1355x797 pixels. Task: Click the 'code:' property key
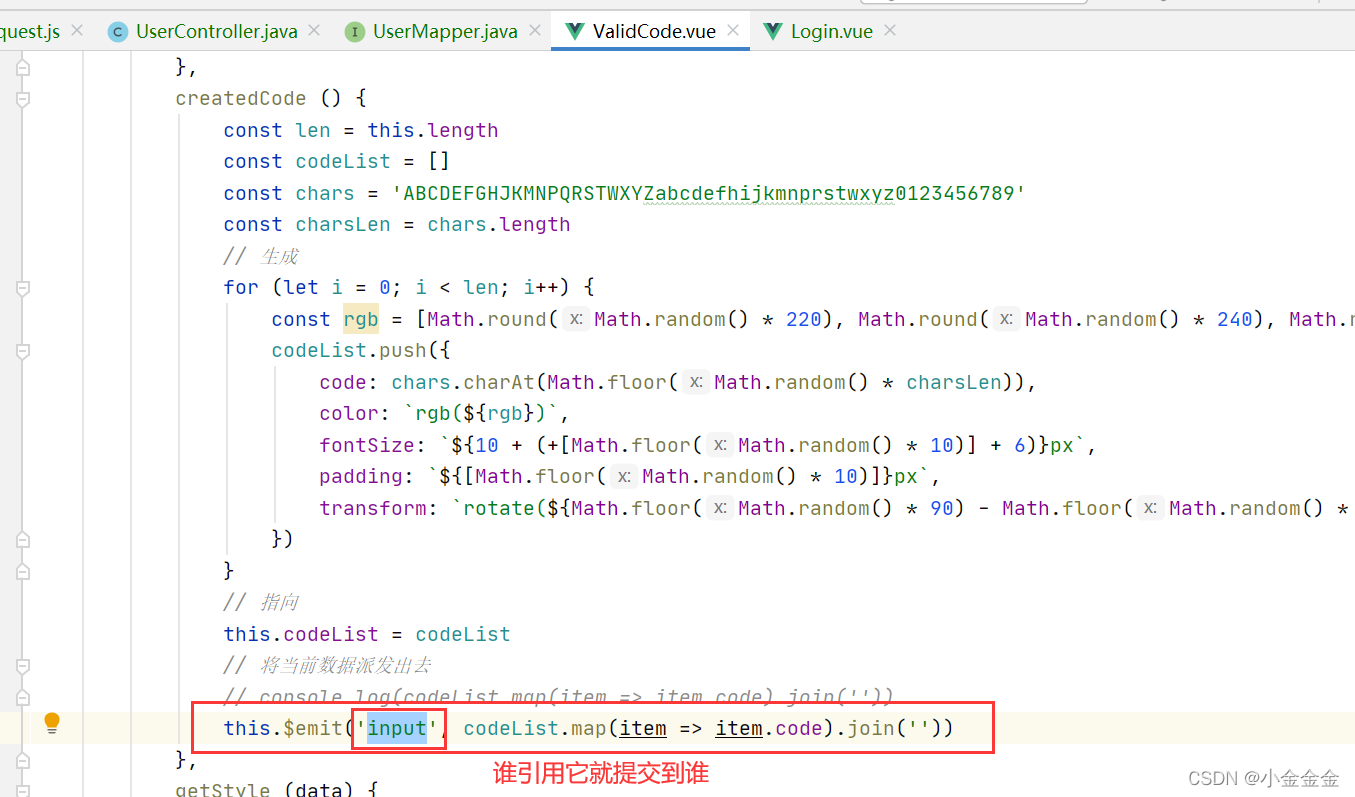[349, 382]
